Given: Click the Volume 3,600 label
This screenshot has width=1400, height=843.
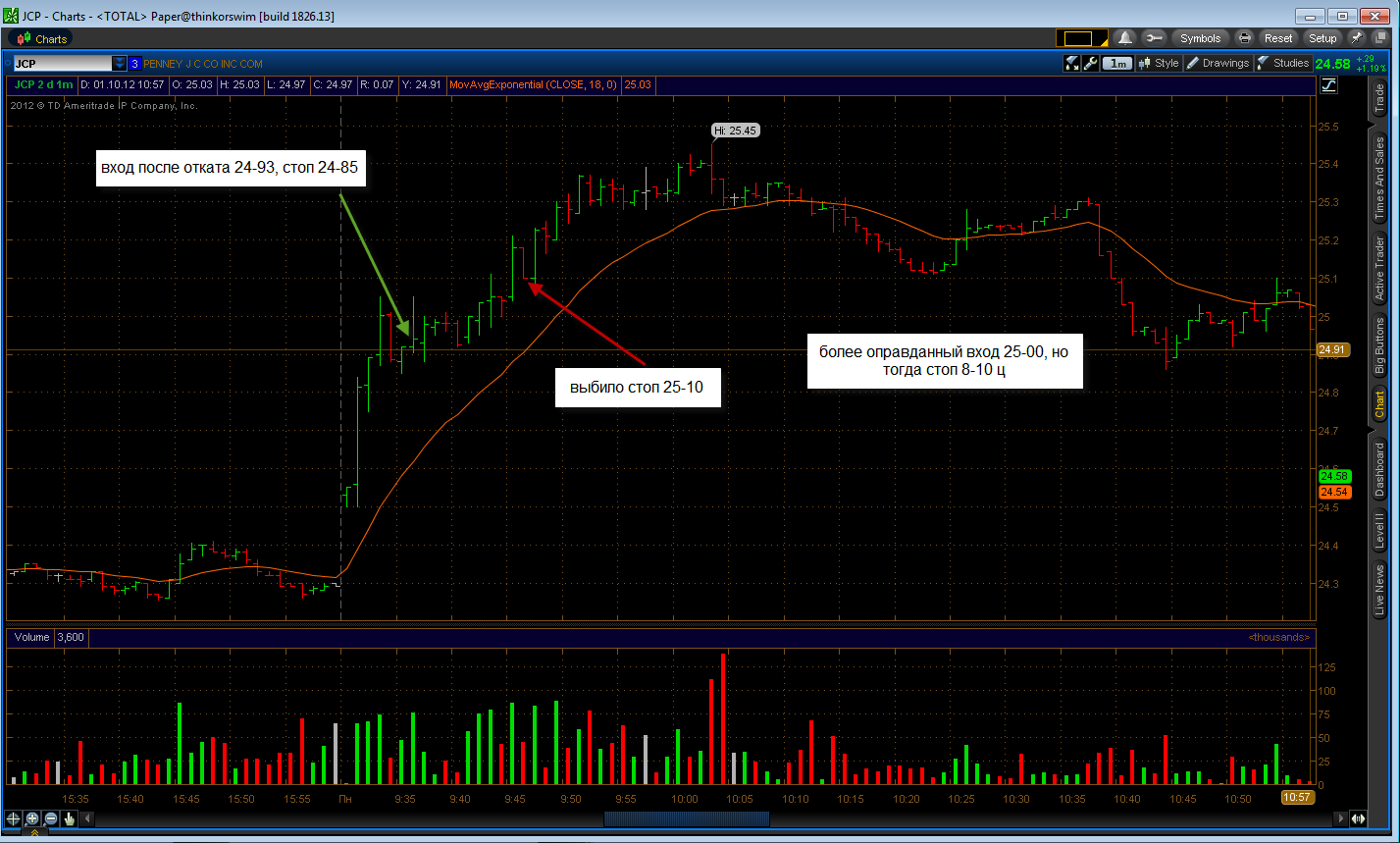Looking at the screenshot, I should (x=48, y=637).
